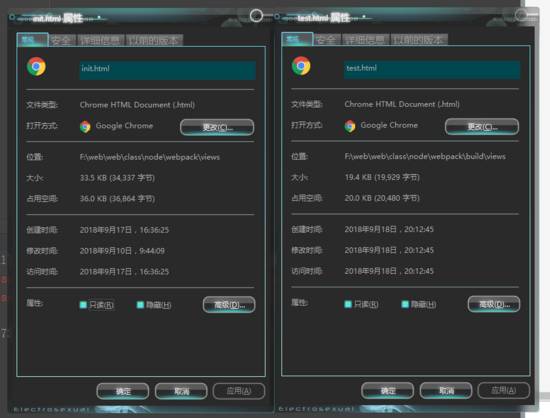Open the 详细信息 tab in init.html properties
Viewport: 550px width, 418px height.
100,41
